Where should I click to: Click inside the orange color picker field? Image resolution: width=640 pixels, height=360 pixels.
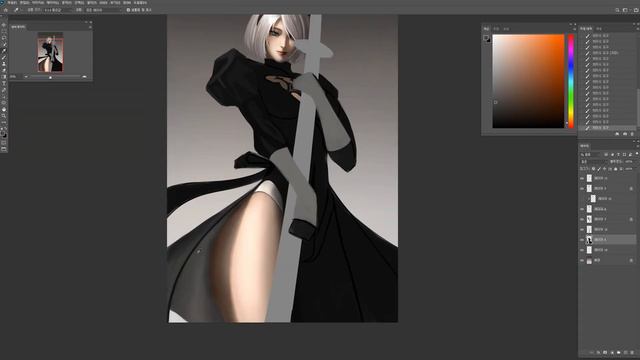(528, 81)
